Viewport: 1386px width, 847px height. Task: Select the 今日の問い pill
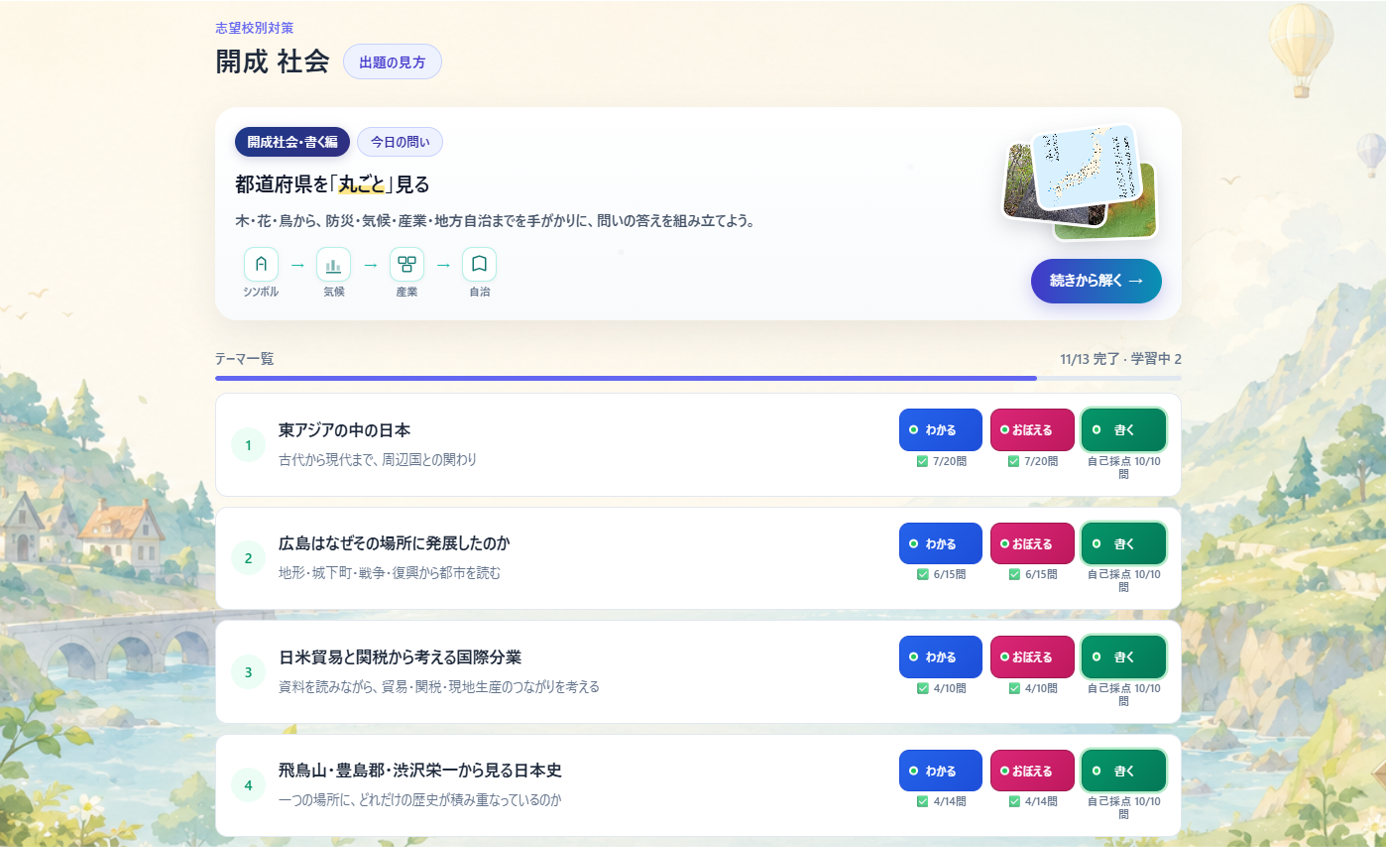(400, 142)
